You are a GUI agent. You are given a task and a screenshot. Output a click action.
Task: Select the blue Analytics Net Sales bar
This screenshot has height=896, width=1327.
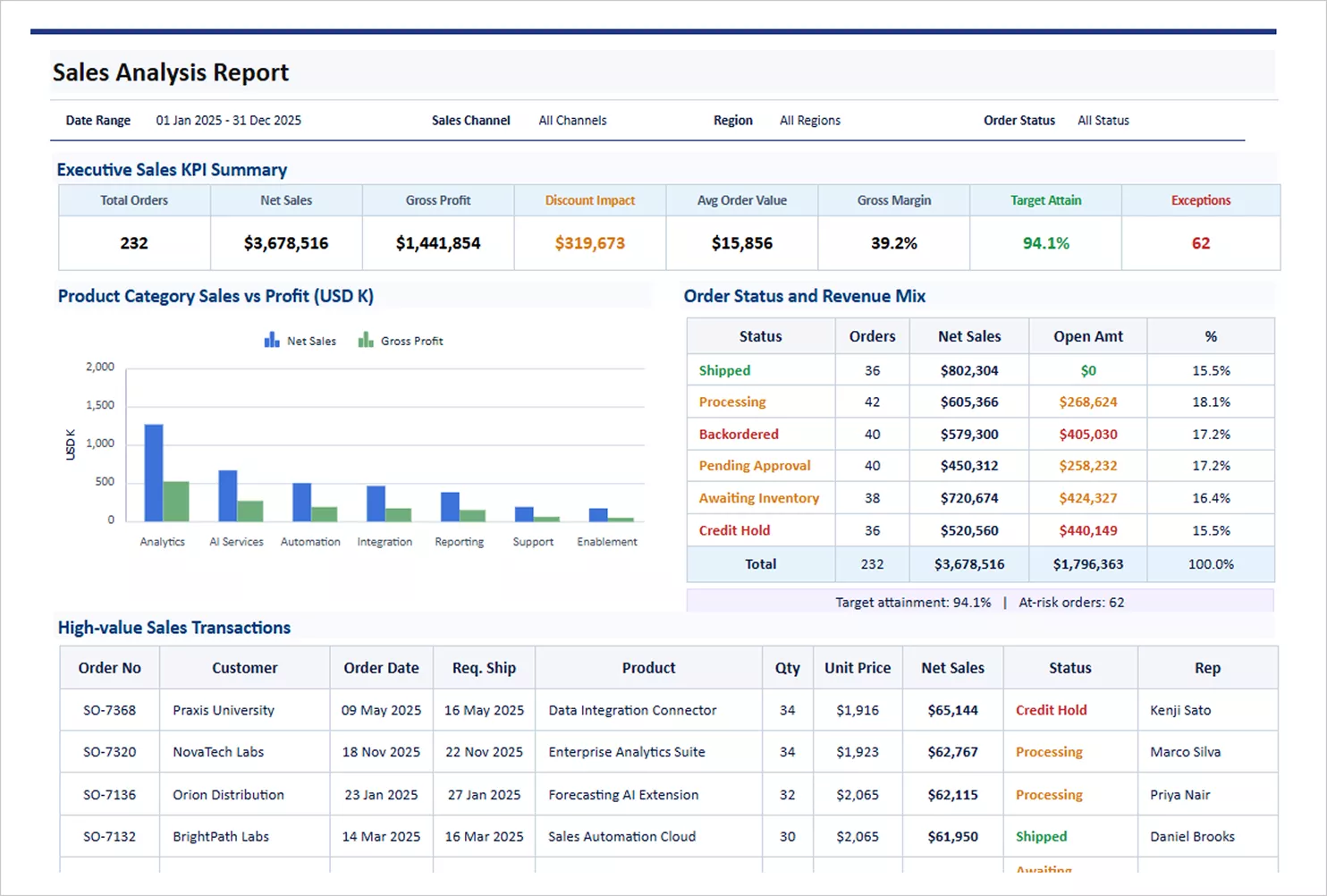click(x=154, y=472)
